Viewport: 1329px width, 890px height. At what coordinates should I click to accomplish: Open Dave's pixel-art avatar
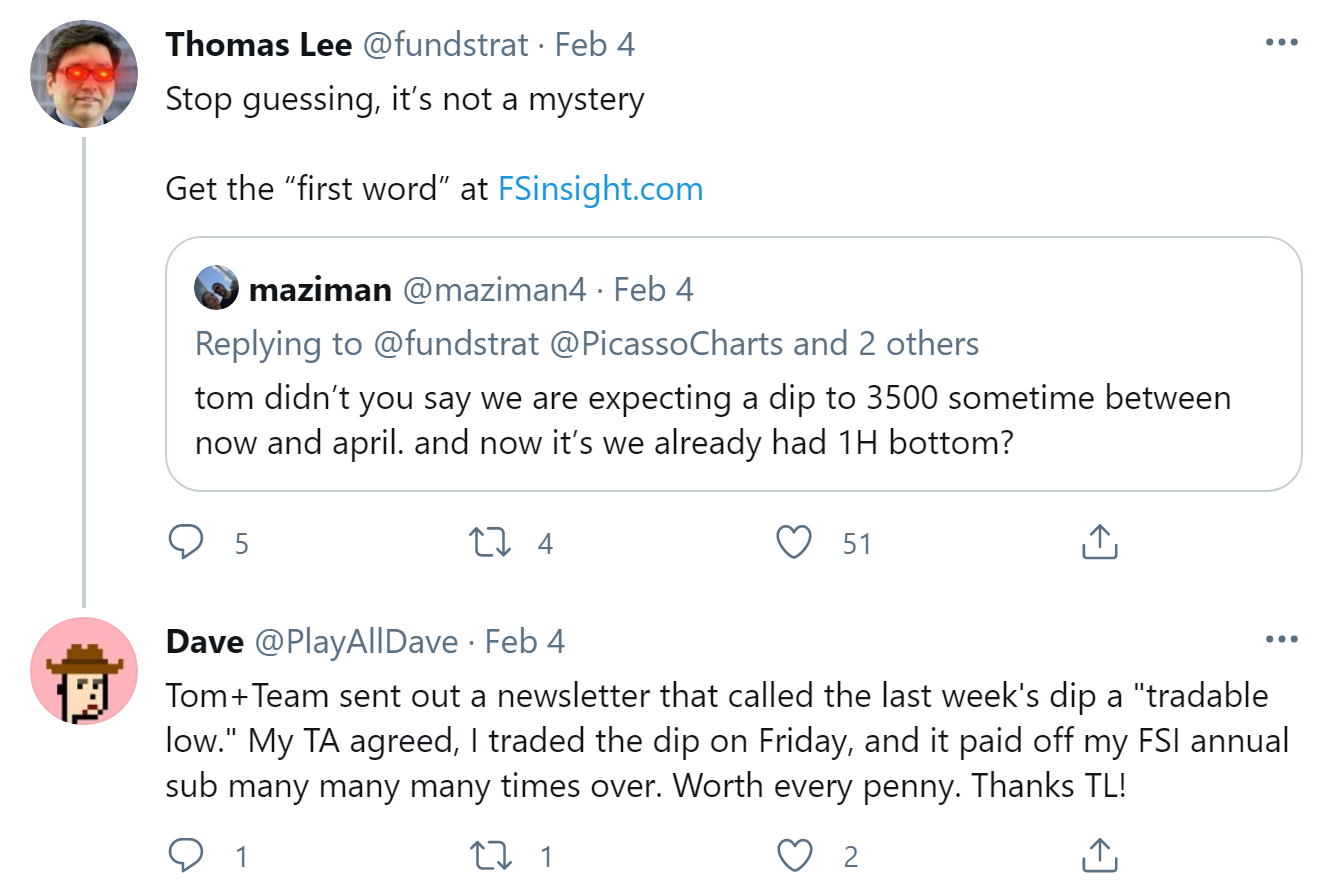84,670
